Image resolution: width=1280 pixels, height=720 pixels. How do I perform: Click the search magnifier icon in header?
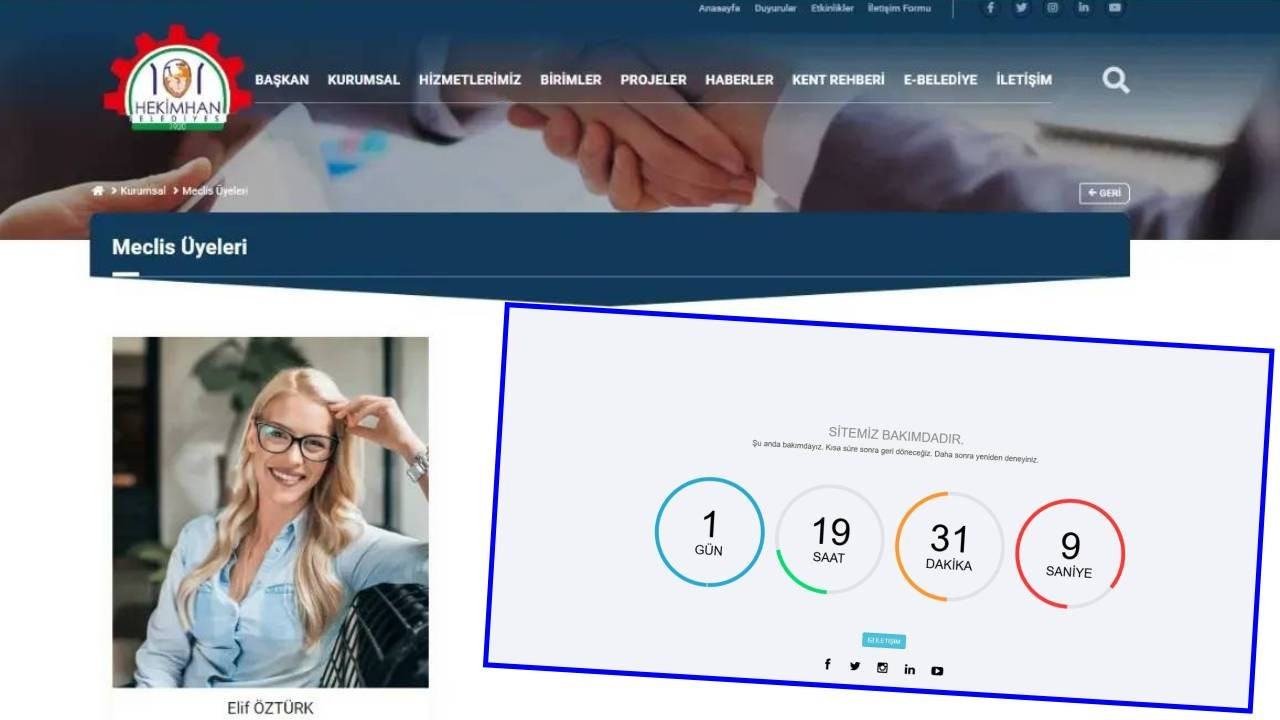tap(1115, 80)
